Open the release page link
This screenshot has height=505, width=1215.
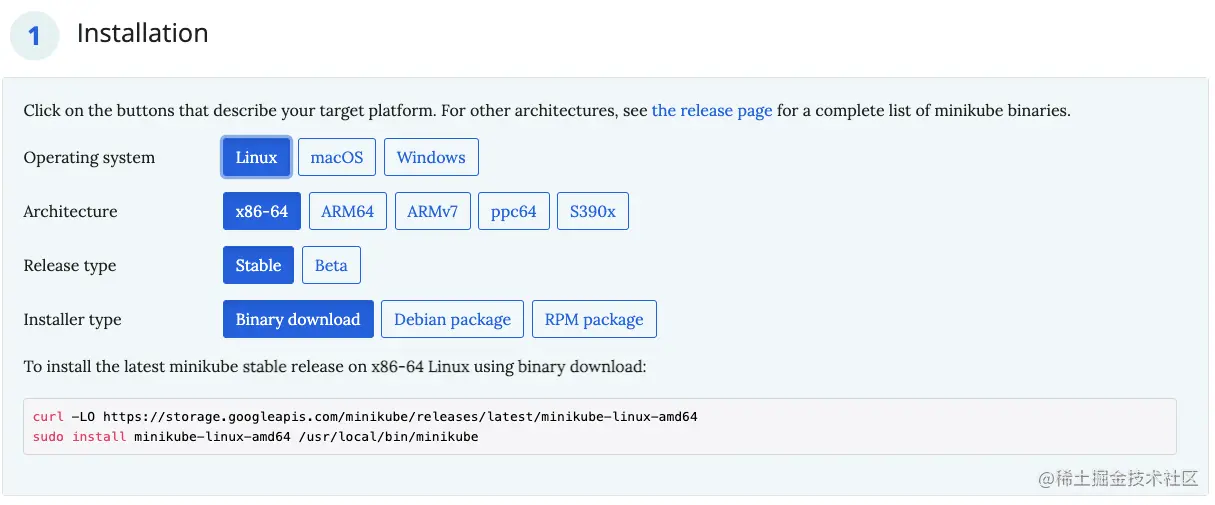(712, 110)
